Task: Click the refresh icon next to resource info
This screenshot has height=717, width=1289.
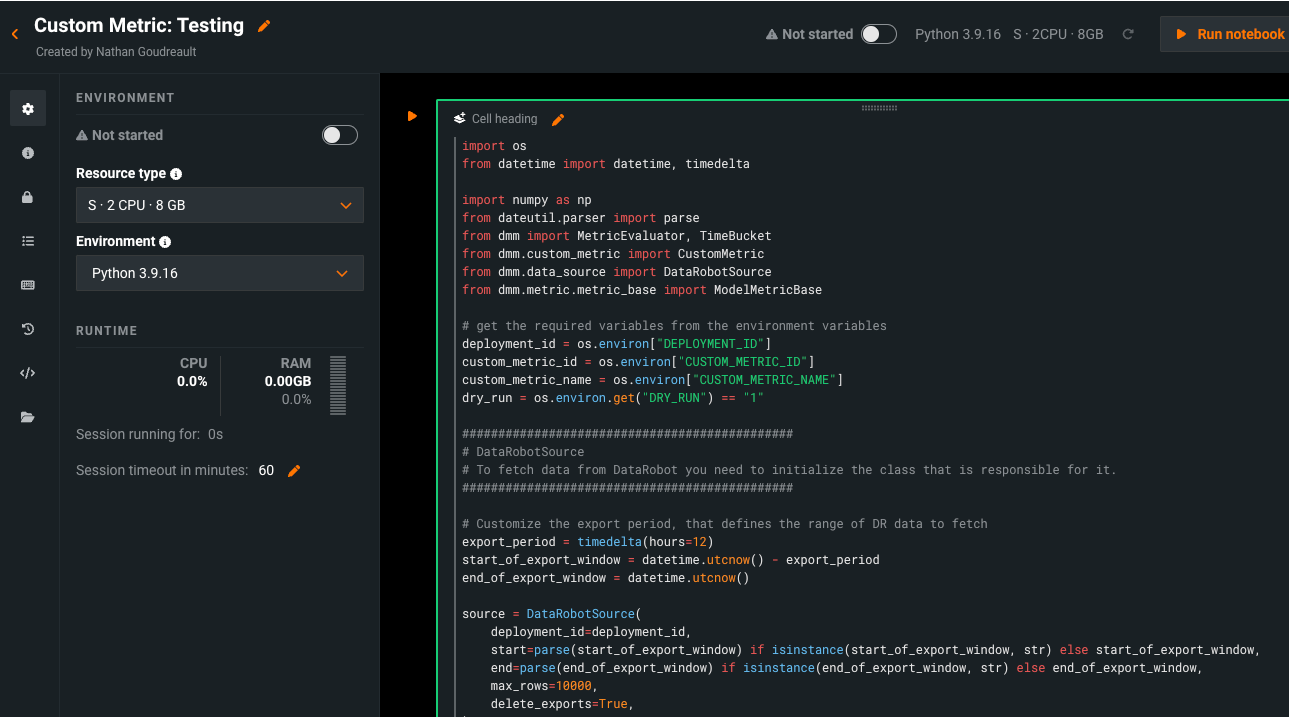Action: tap(1128, 34)
